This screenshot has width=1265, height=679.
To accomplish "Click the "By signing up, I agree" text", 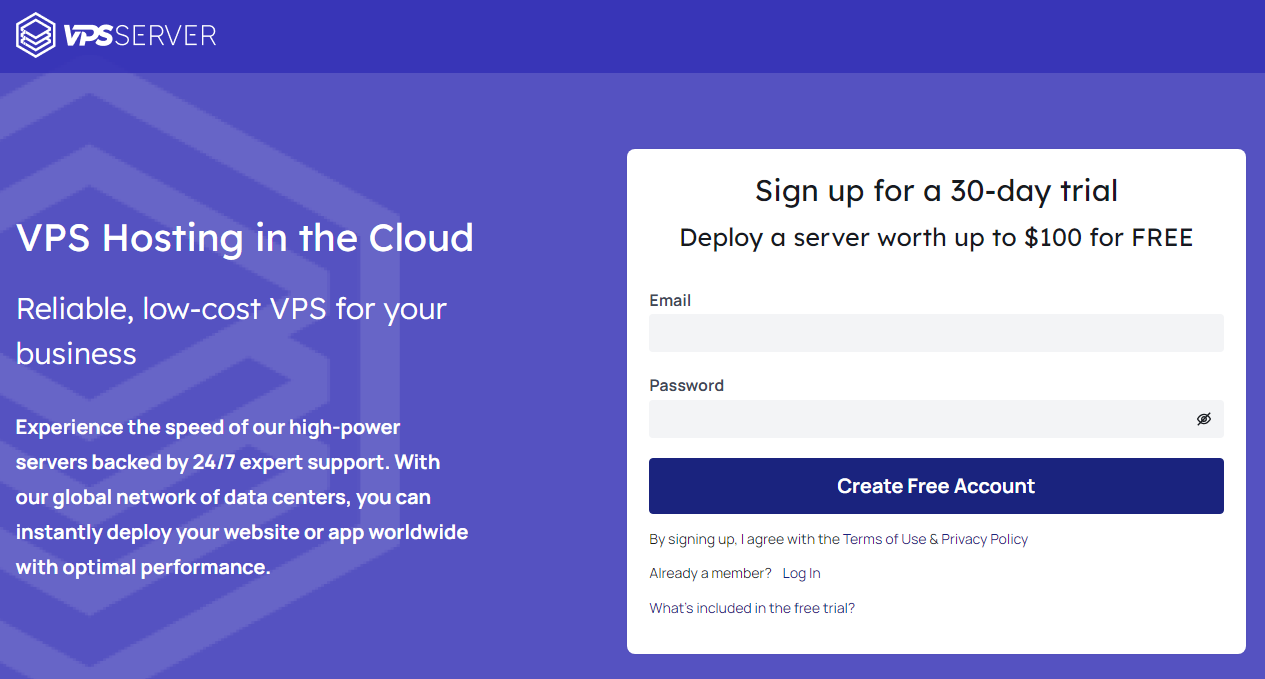I will (x=744, y=539).
